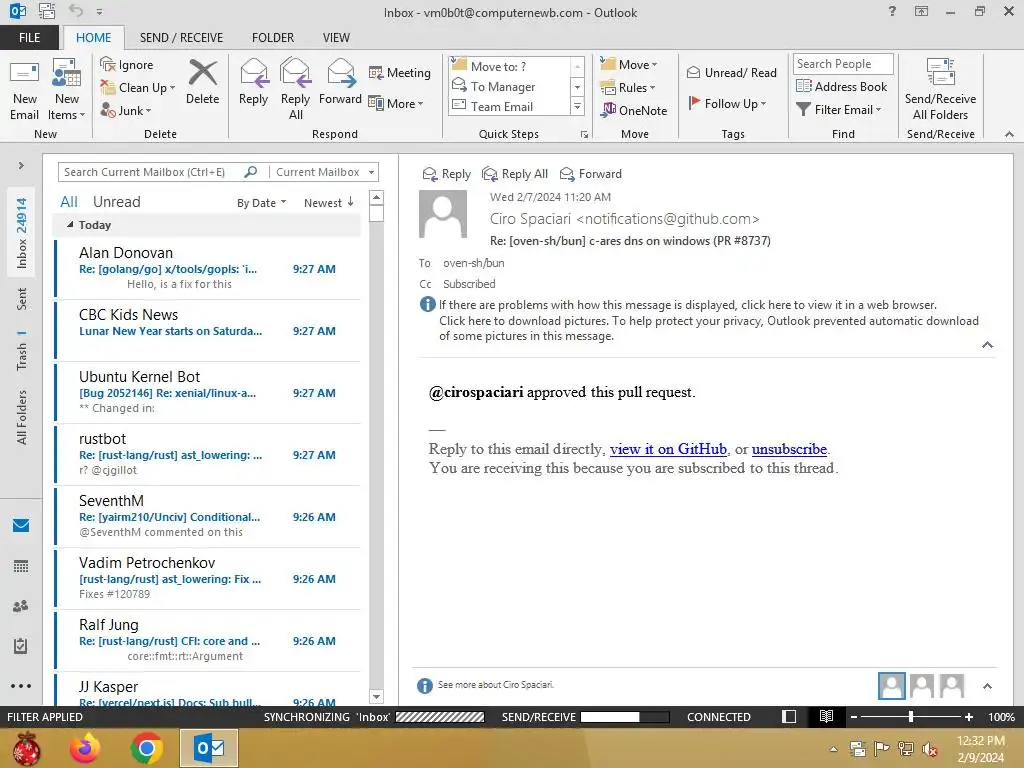Switch to Mail view
The image size is (1024, 768).
pos(21,525)
